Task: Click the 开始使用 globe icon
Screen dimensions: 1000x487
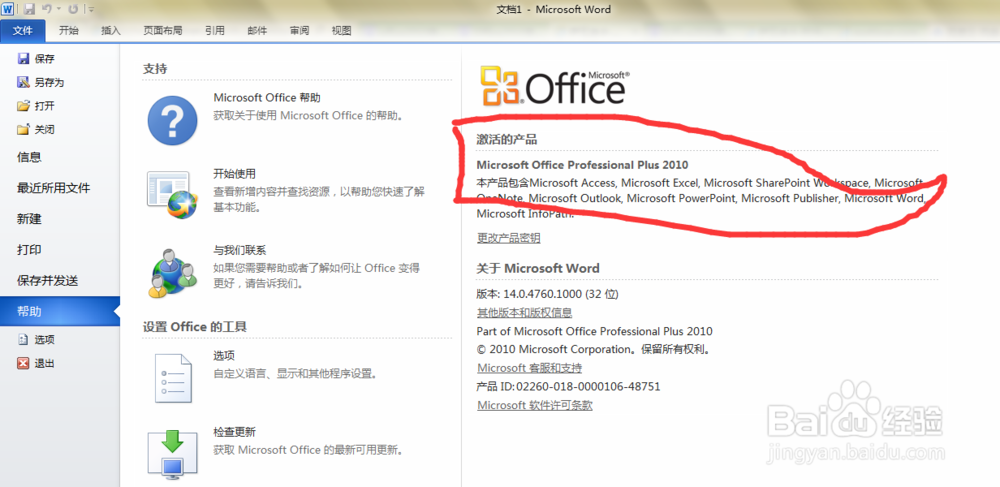Action: coord(170,194)
